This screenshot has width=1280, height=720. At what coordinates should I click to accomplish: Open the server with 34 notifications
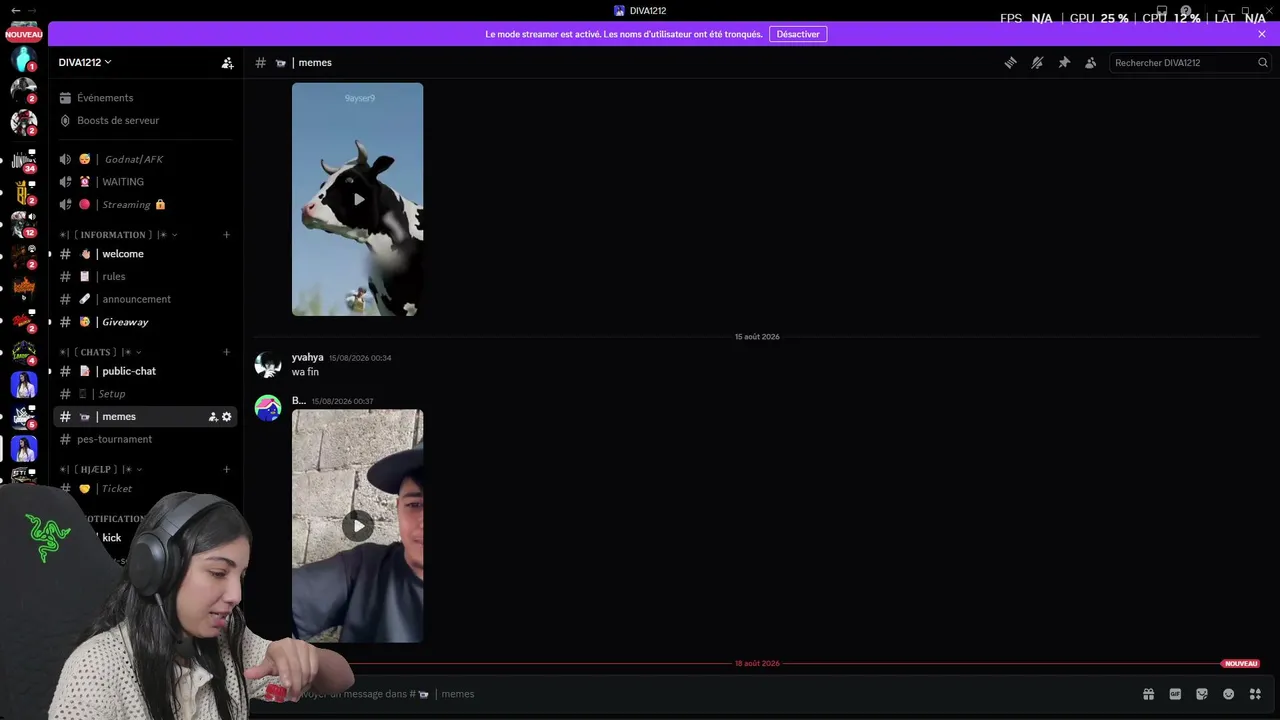23,160
